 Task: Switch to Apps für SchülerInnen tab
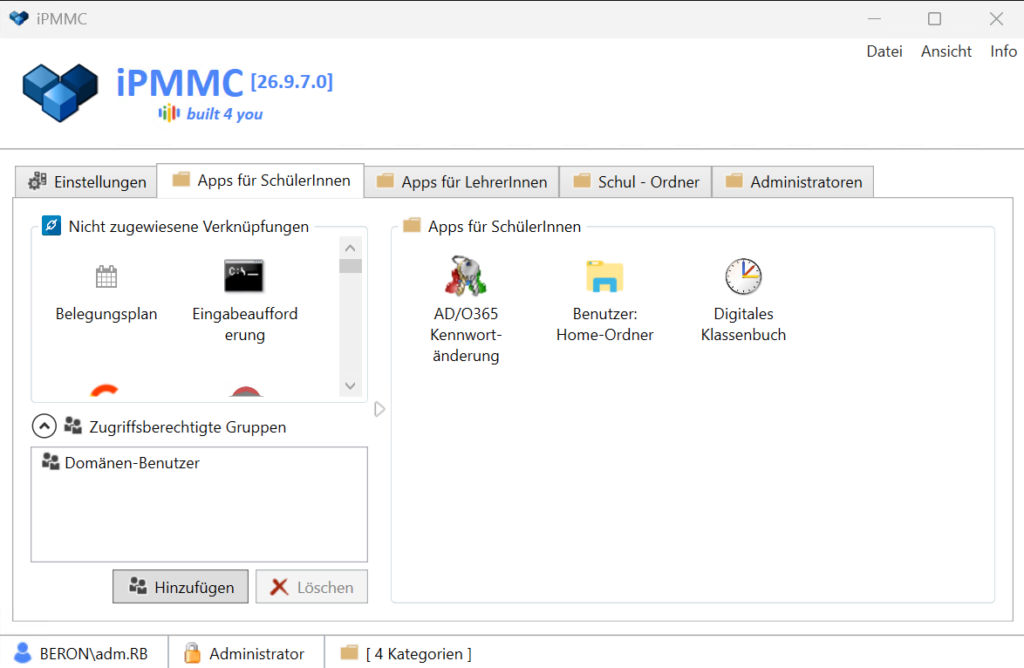pos(261,180)
